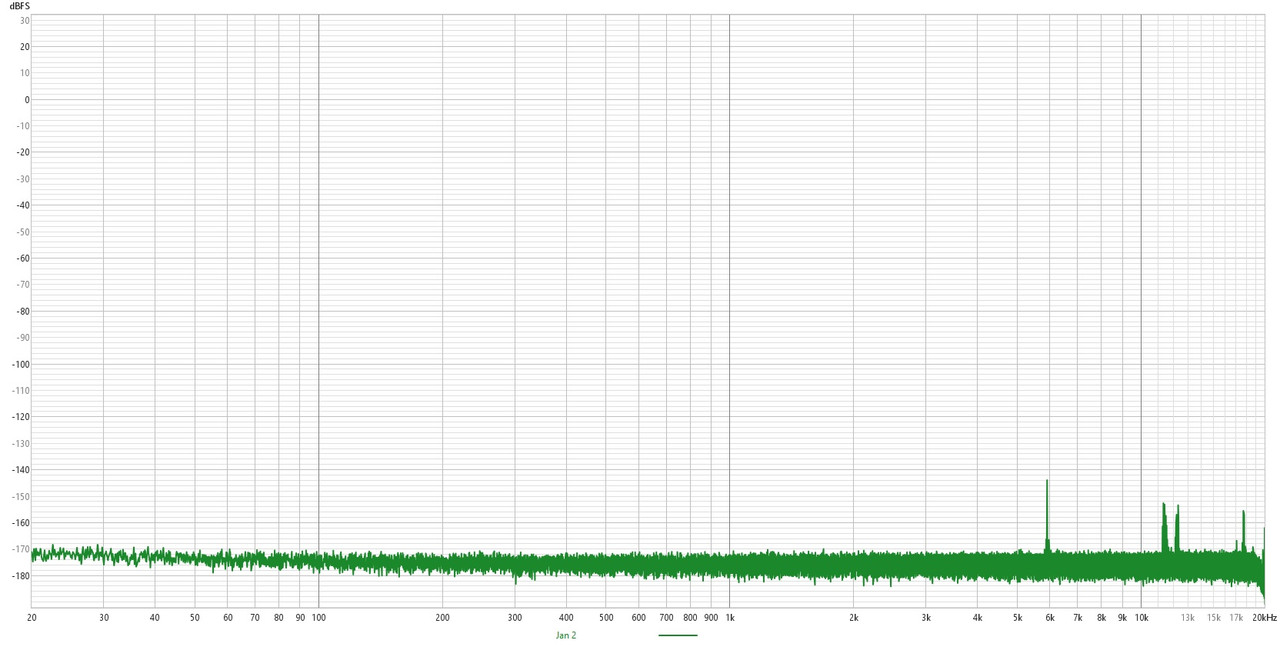This screenshot has height=647, width=1280.
Task: Click the -100 level axis label
Action: tap(20, 364)
